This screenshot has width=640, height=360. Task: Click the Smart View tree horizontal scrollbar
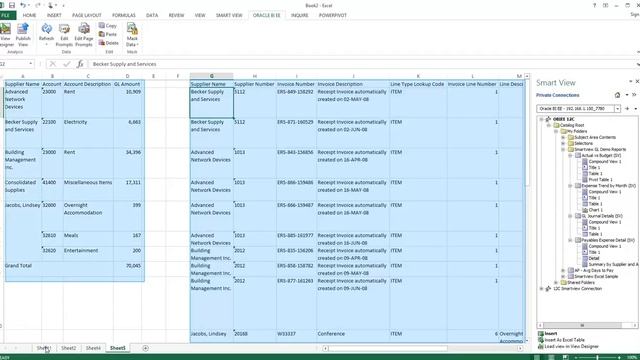point(587,325)
